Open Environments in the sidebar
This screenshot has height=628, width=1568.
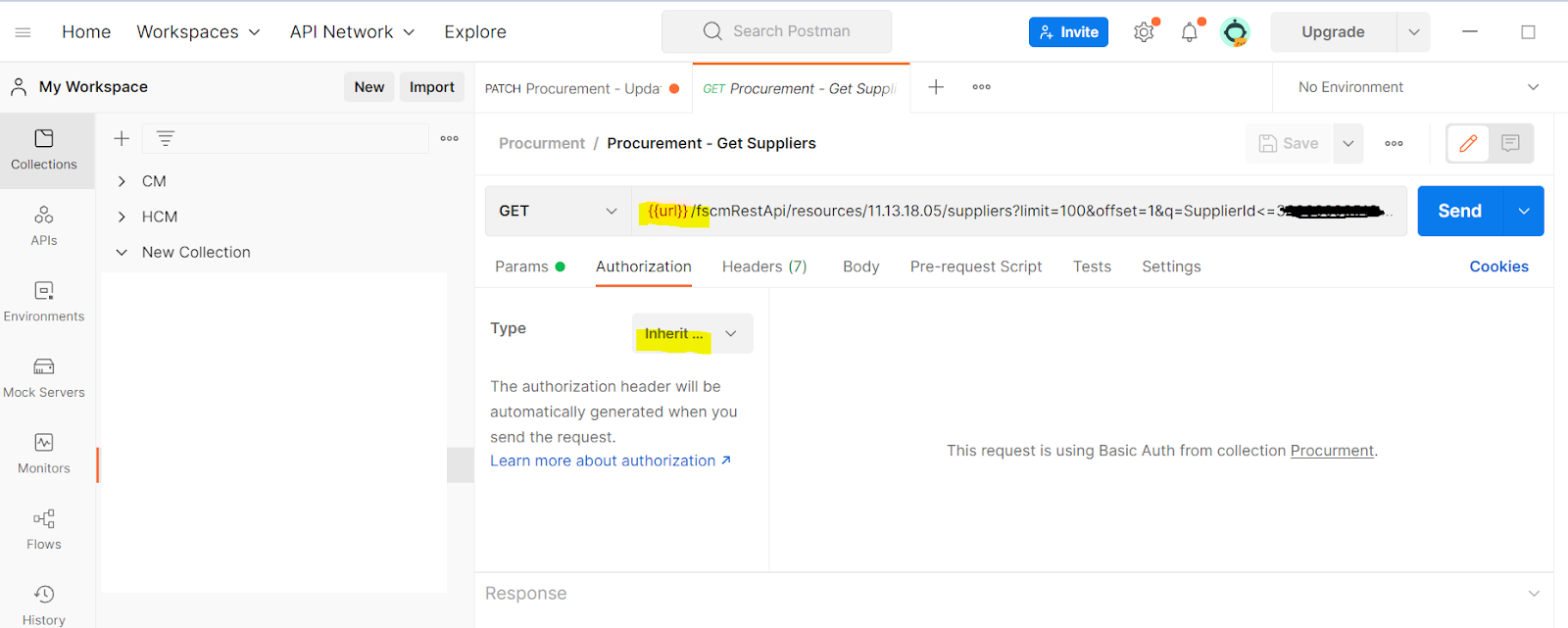44,302
